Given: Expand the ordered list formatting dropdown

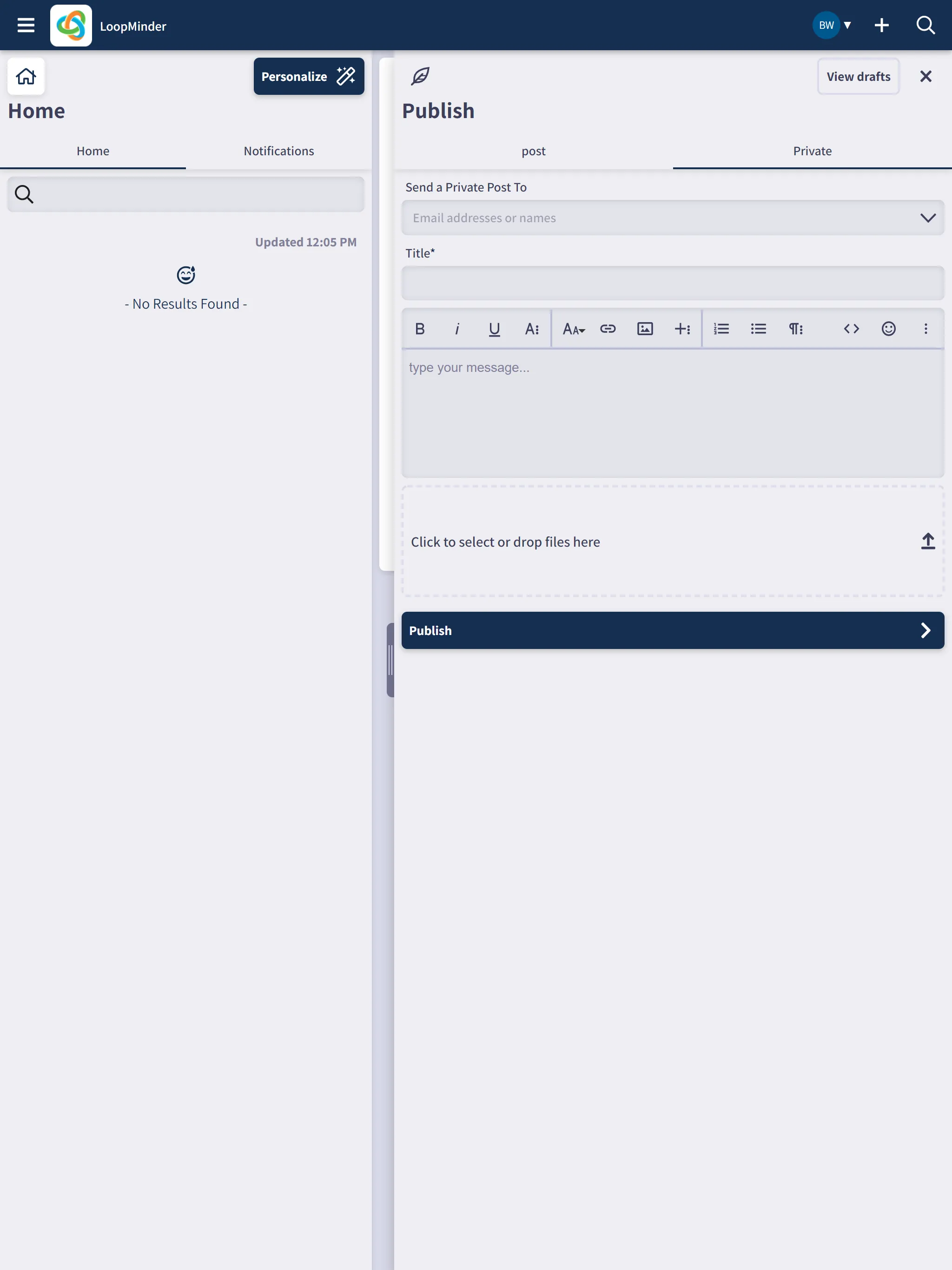Looking at the screenshot, I should point(721,328).
